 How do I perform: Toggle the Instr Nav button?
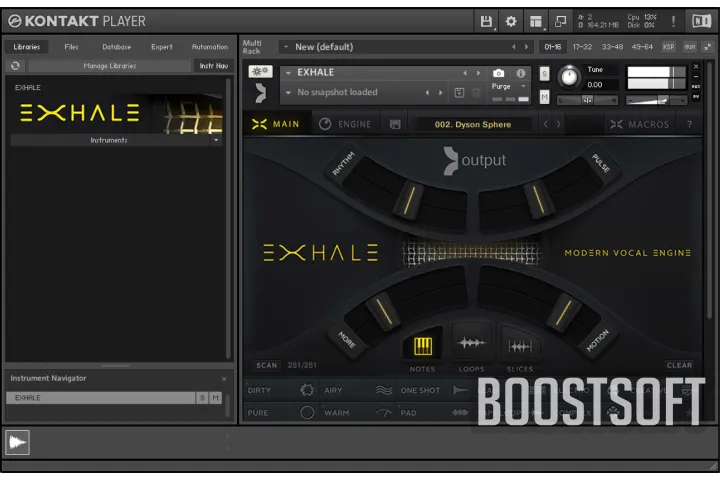tap(214, 66)
